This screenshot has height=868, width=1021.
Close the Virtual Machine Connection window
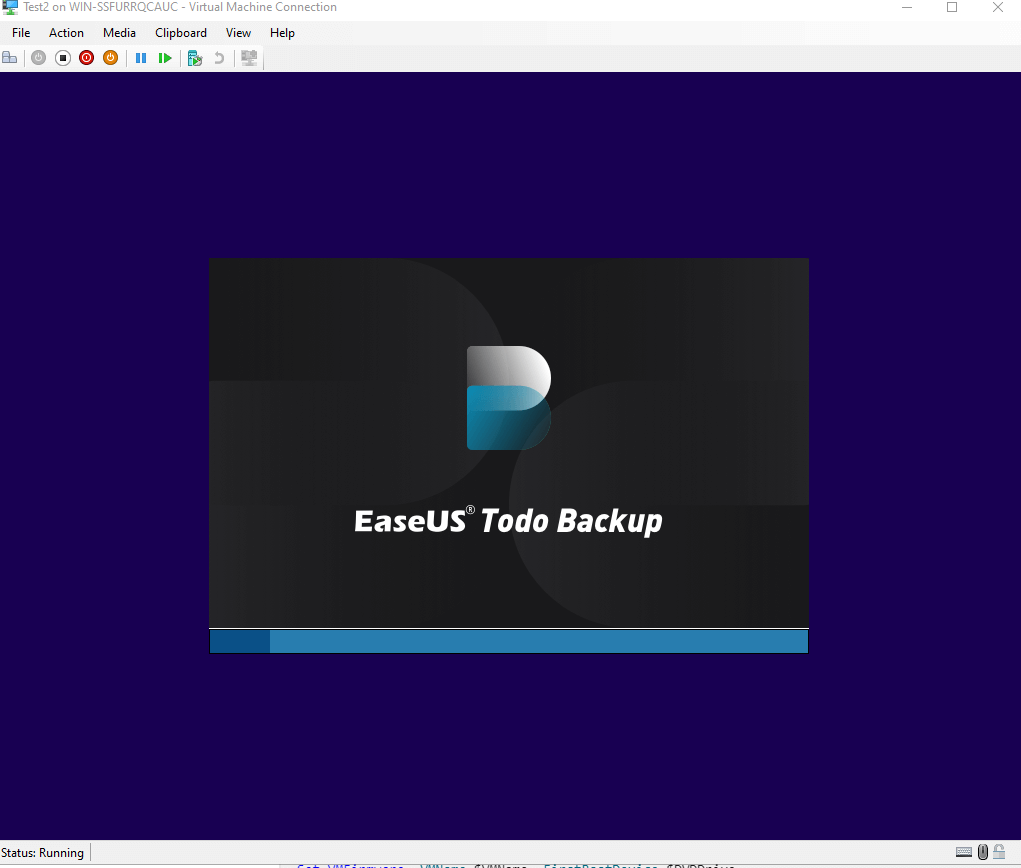[998, 7]
